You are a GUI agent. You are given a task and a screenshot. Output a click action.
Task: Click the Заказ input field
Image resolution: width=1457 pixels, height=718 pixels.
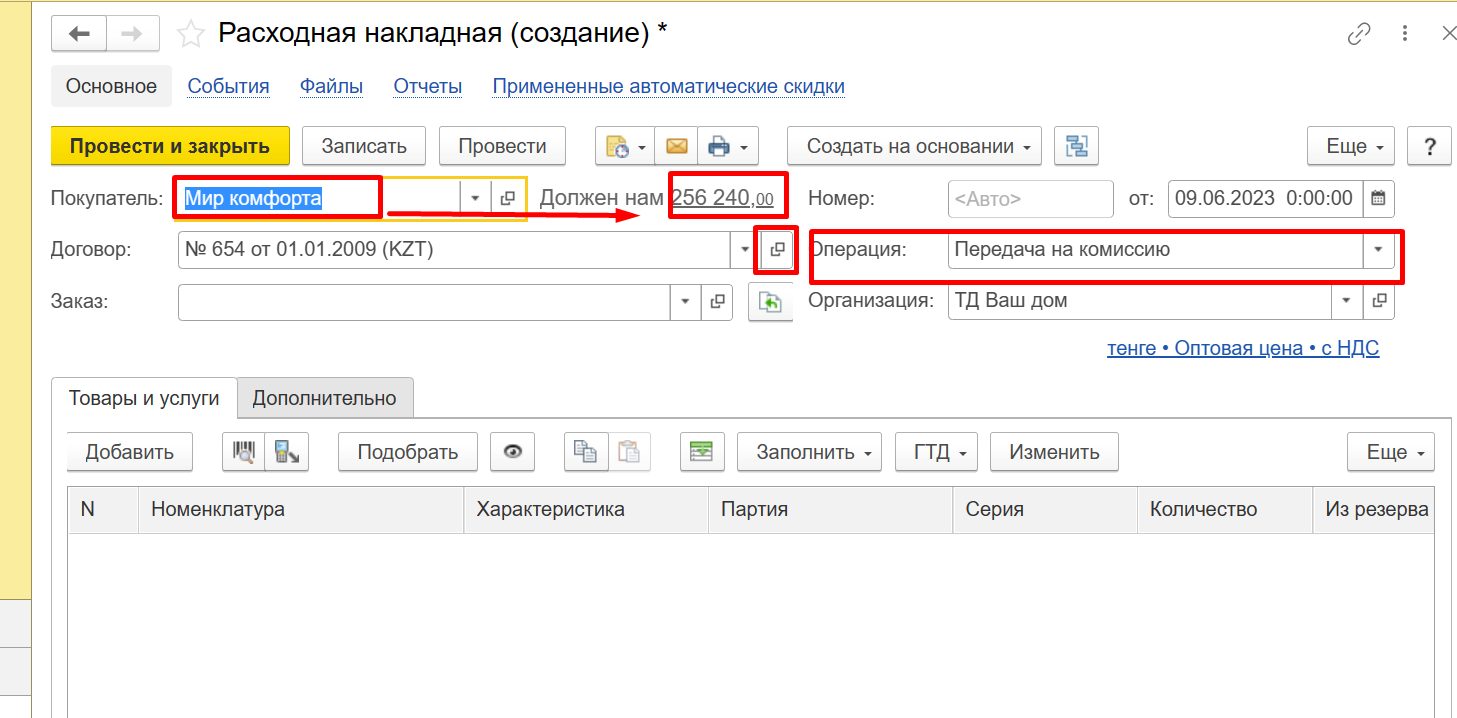pos(425,302)
